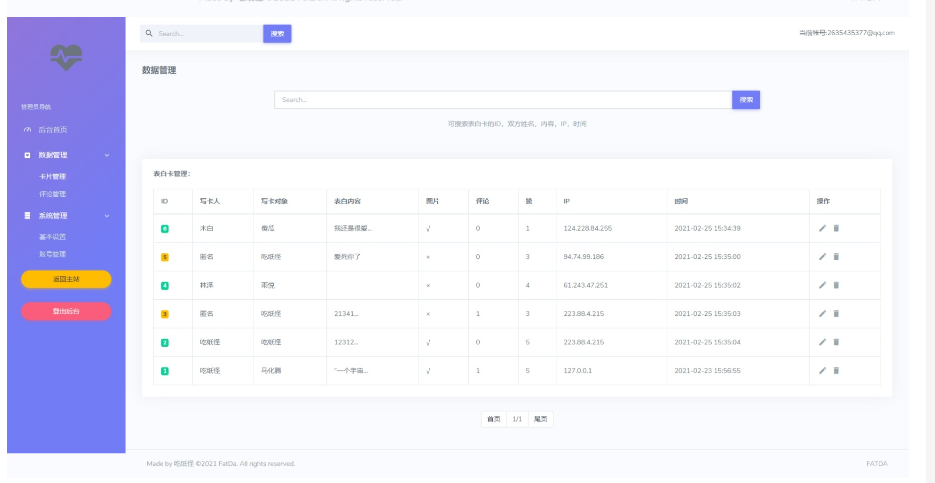This screenshot has height=483, width=935.
Task: Collapse the 数据管理 menu chevron
Action: tap(107, 155)
